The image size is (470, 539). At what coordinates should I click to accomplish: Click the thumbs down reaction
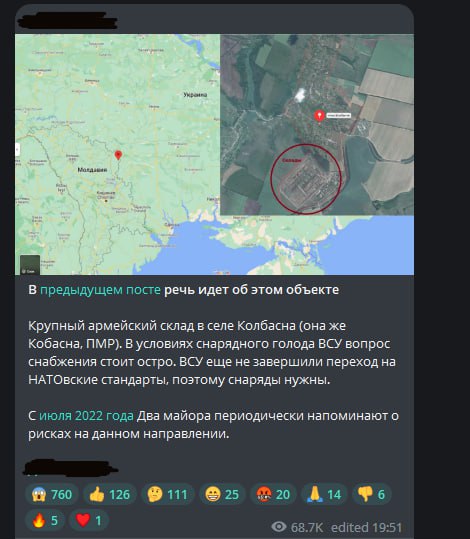(372, 494)
